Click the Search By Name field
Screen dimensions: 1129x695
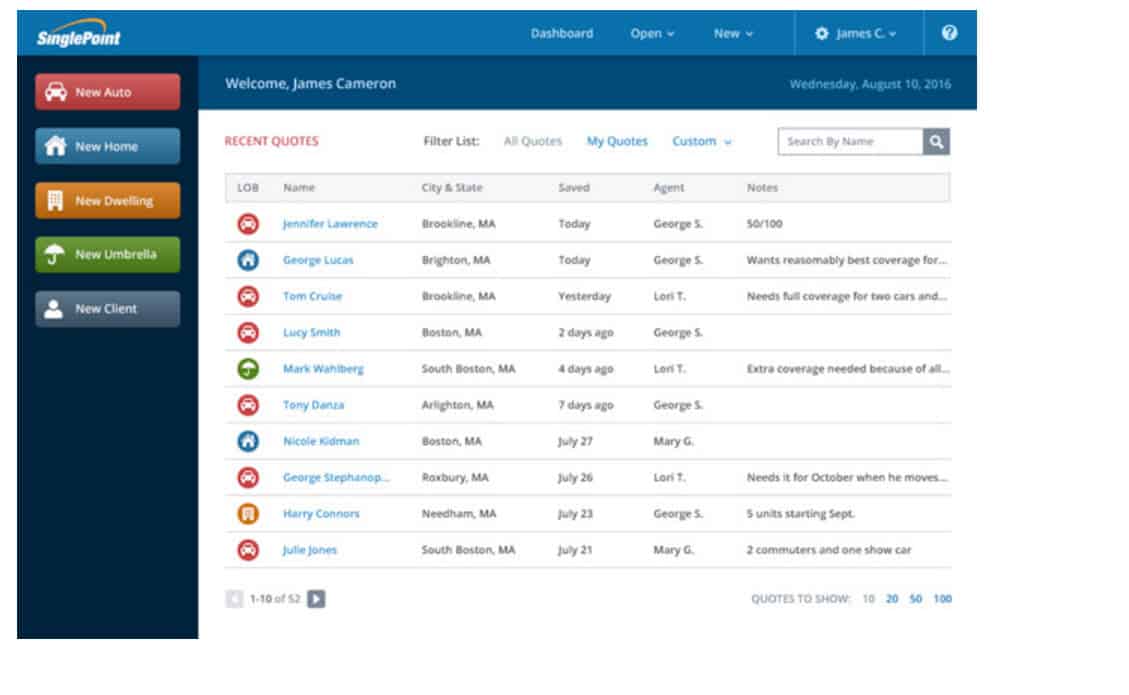click(850, 141)
